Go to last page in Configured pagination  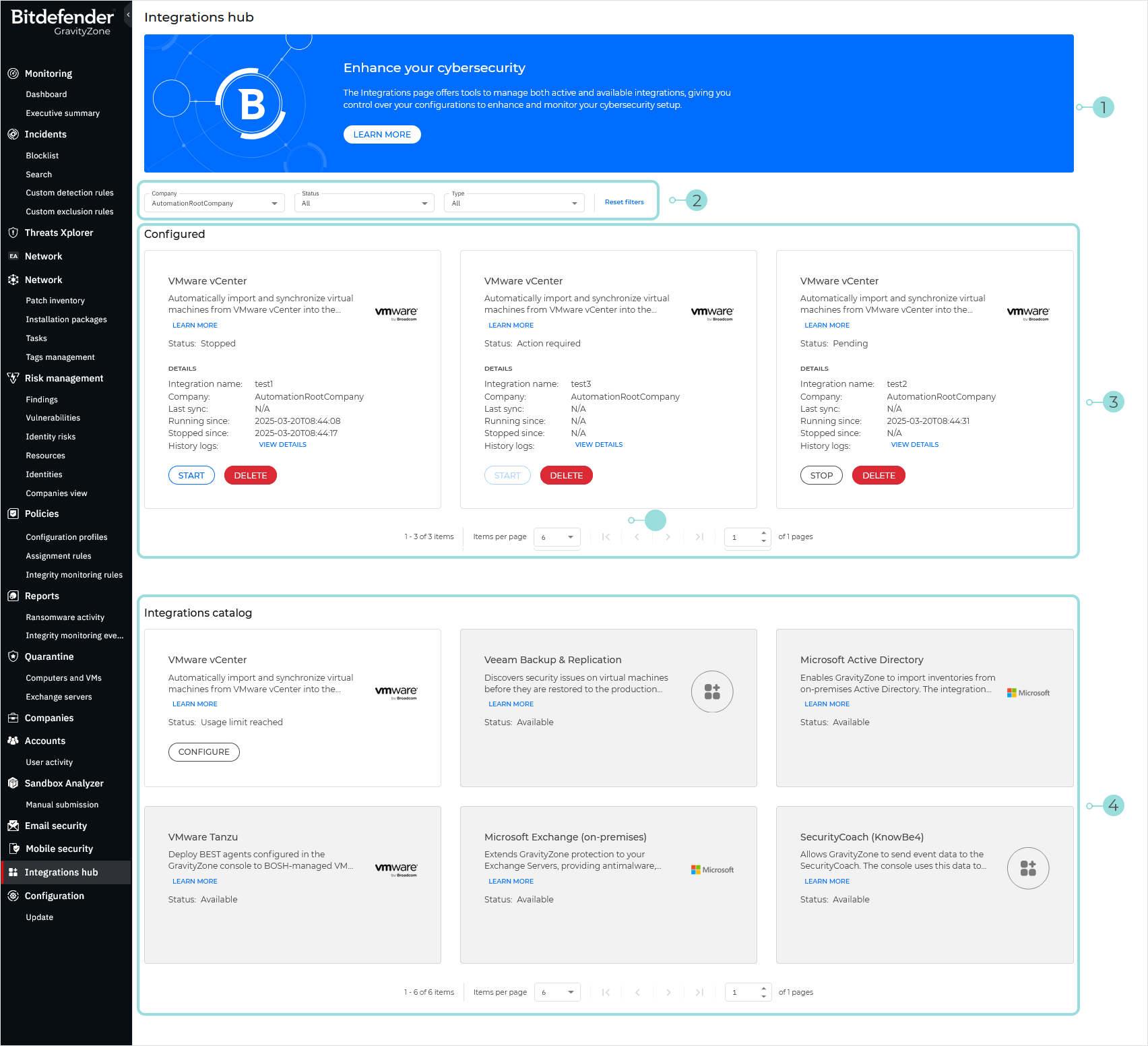[699, 537]
